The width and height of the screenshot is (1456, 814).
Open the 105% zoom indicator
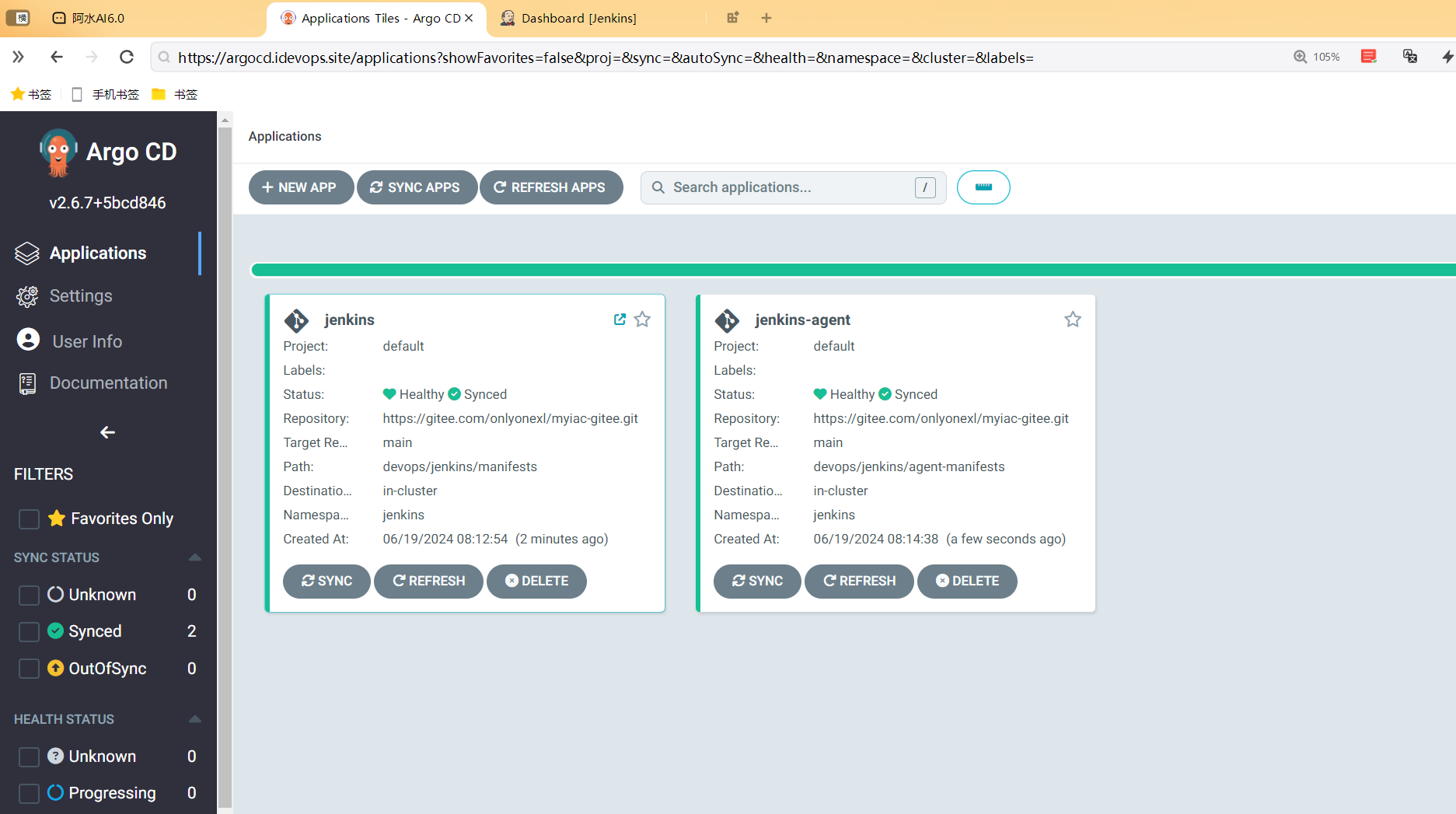point(1317,57)
